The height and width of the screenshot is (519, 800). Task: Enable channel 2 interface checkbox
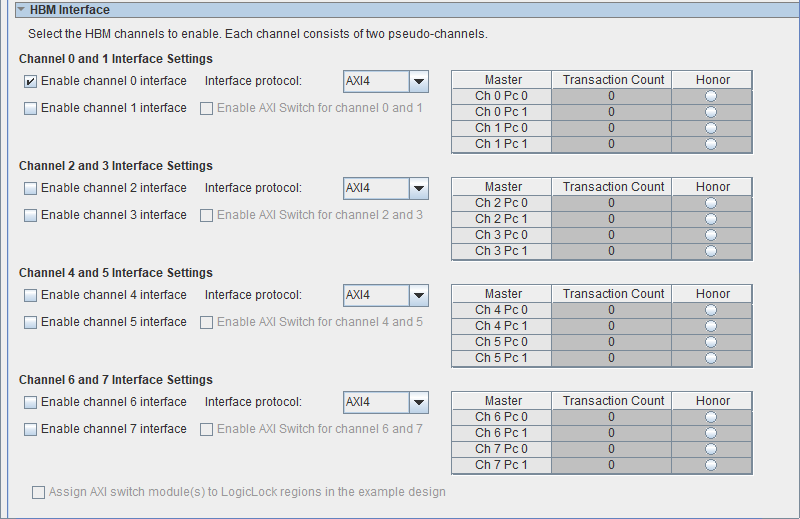[31, 188]
